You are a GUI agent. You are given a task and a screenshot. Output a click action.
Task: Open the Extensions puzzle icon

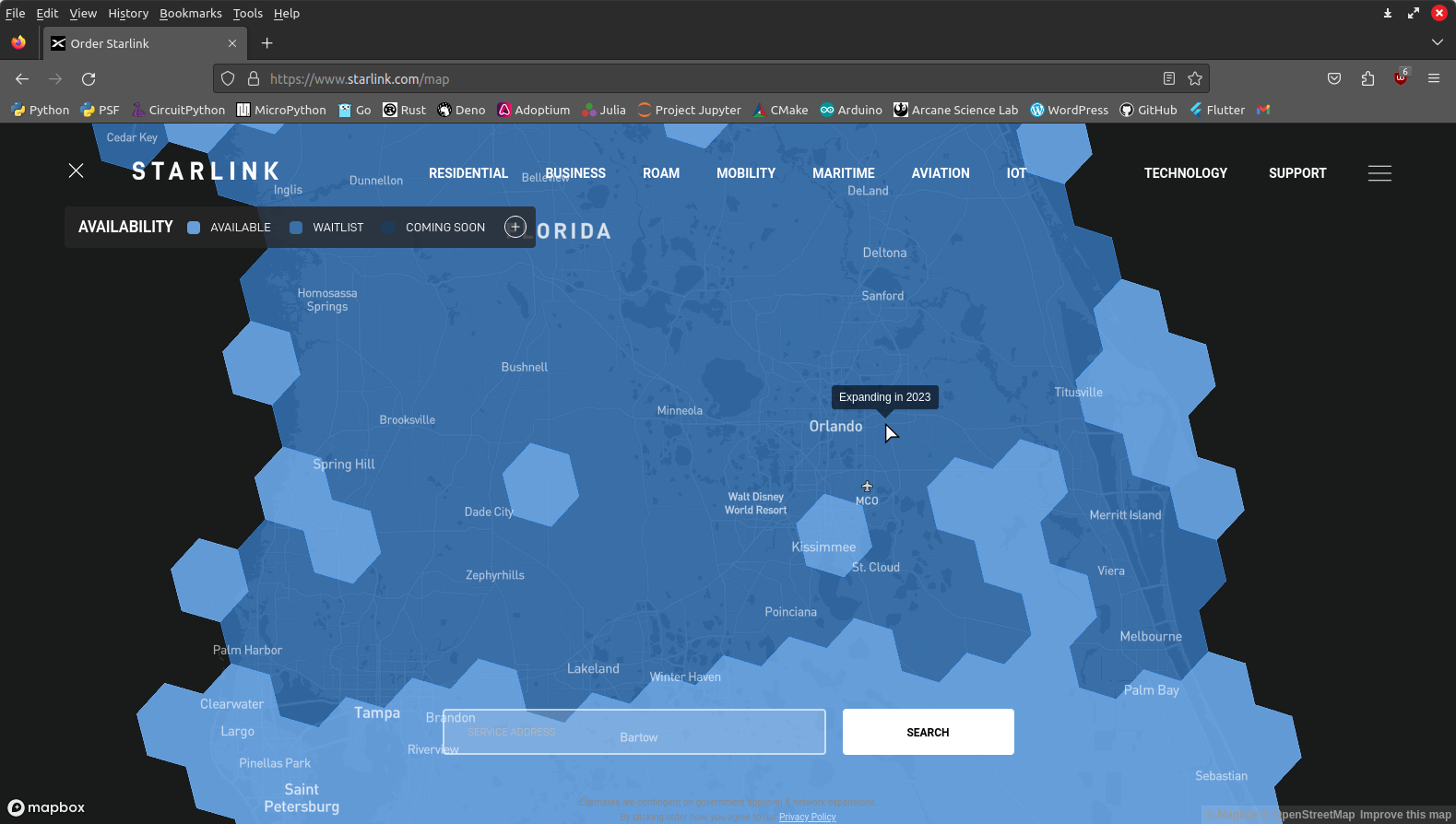point(1367,78)
